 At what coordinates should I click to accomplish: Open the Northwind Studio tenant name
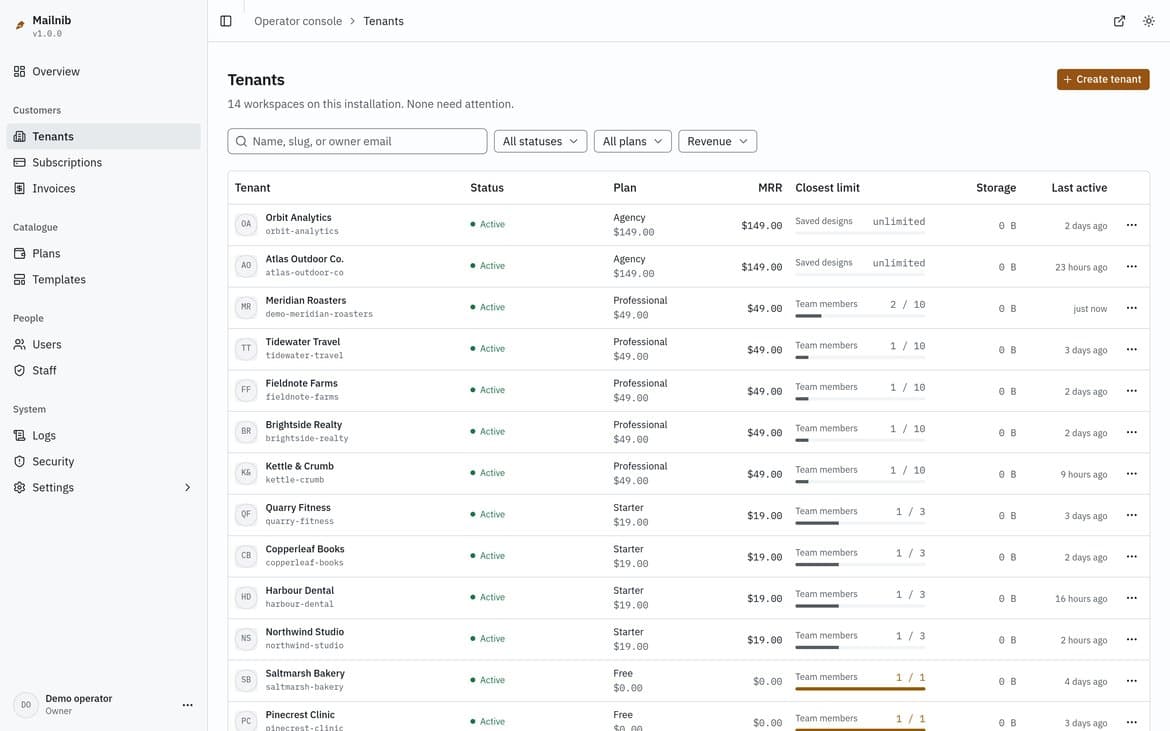304,632
